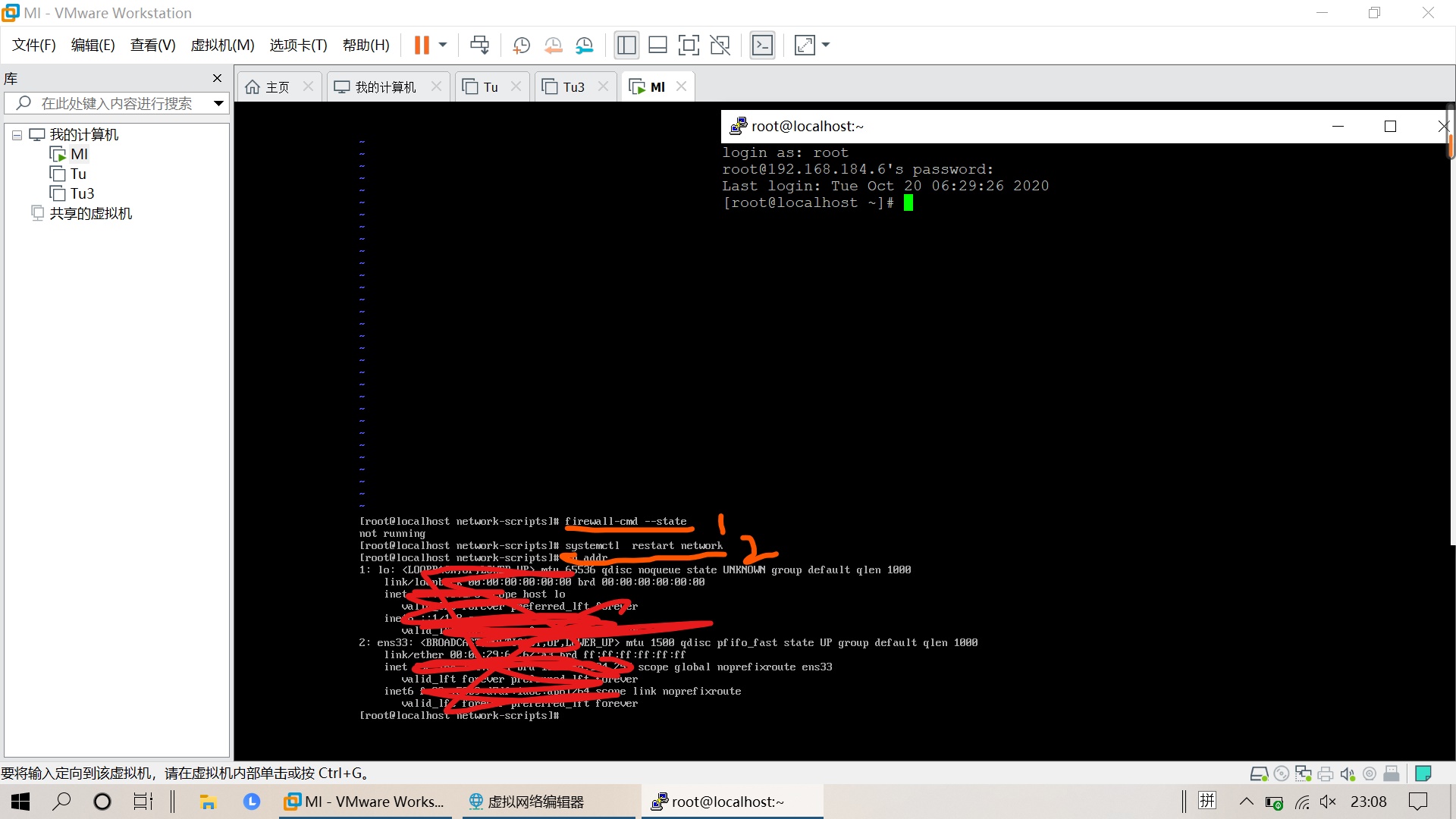
Task: Open the Windows Start menu
Action: click(20, 802)
